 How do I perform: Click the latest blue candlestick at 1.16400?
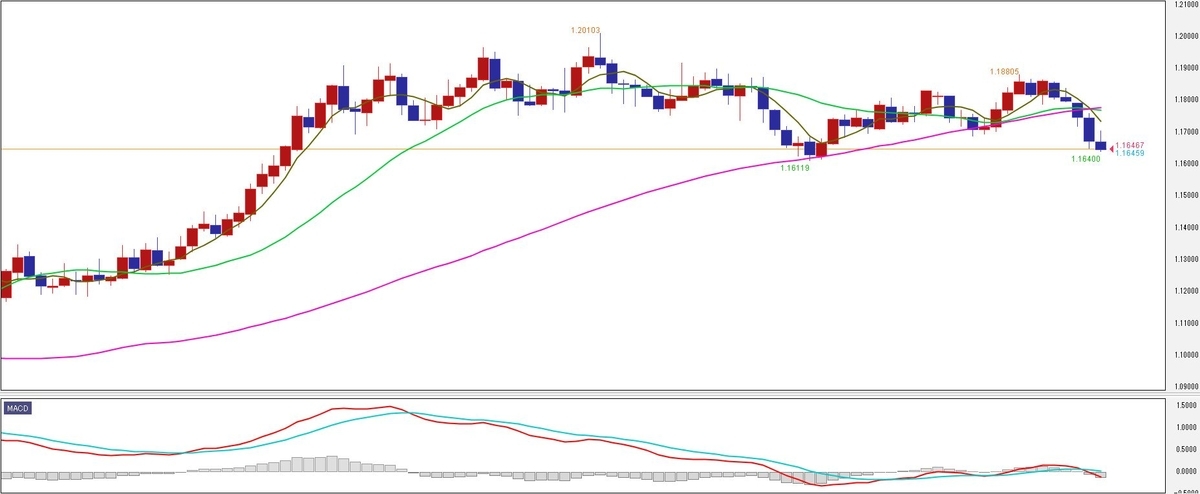(1101, 146)
